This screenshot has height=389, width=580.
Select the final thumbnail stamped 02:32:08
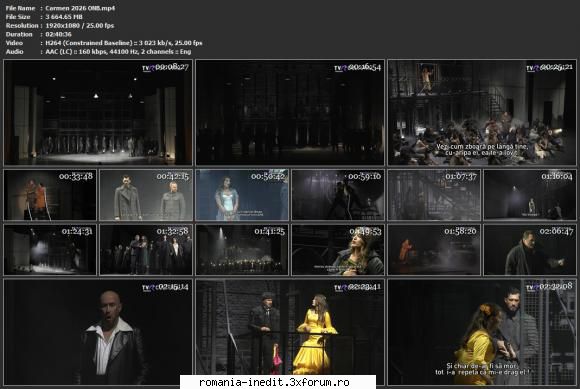click(482, 332)
